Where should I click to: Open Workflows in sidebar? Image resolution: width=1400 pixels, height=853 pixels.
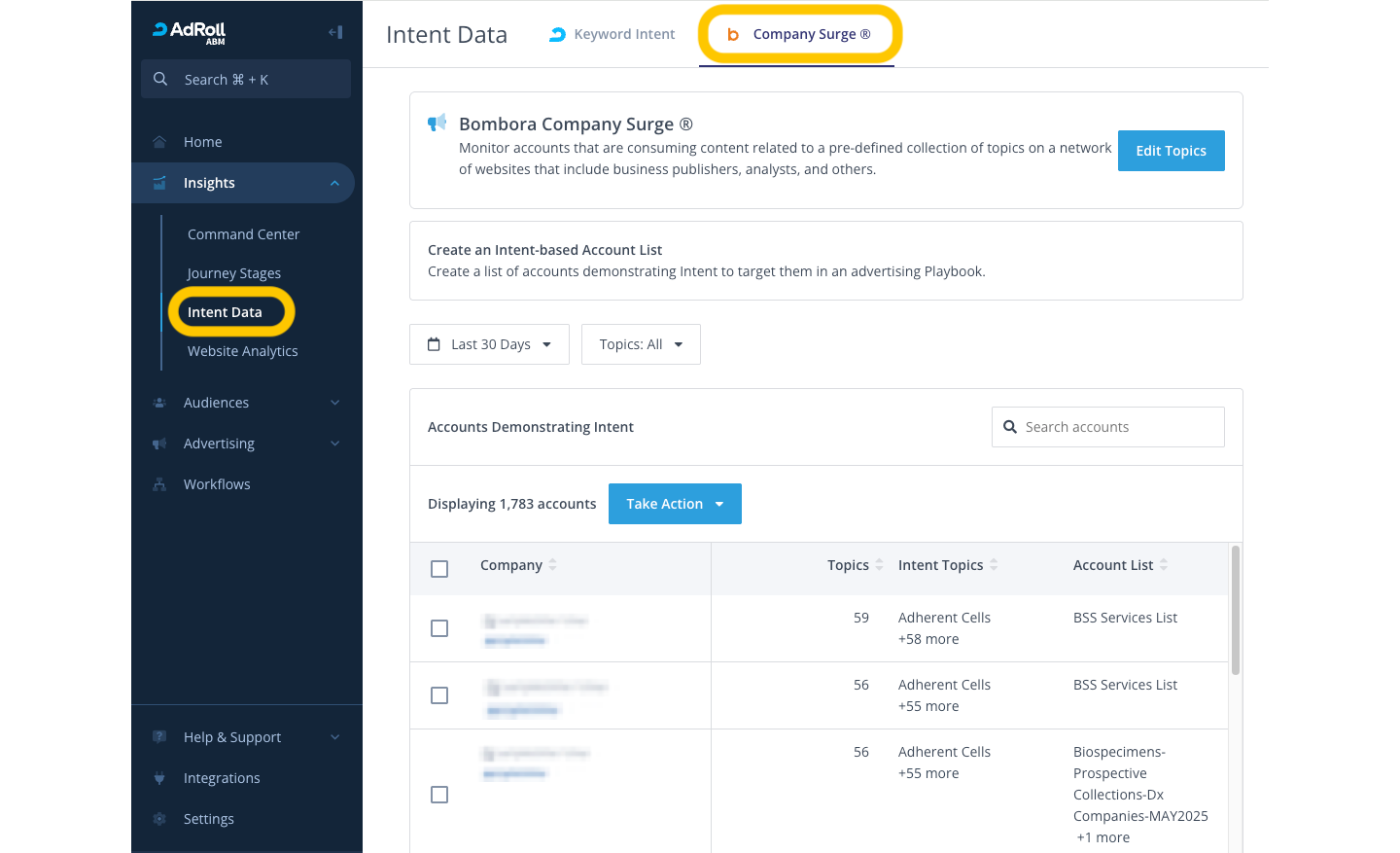point(217,484)
